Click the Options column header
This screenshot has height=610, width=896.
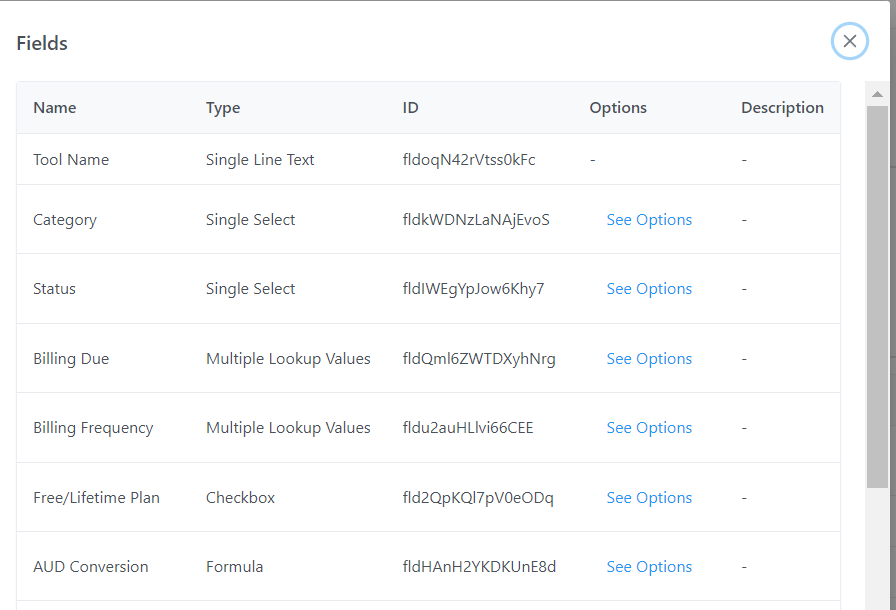pos(618,108)
